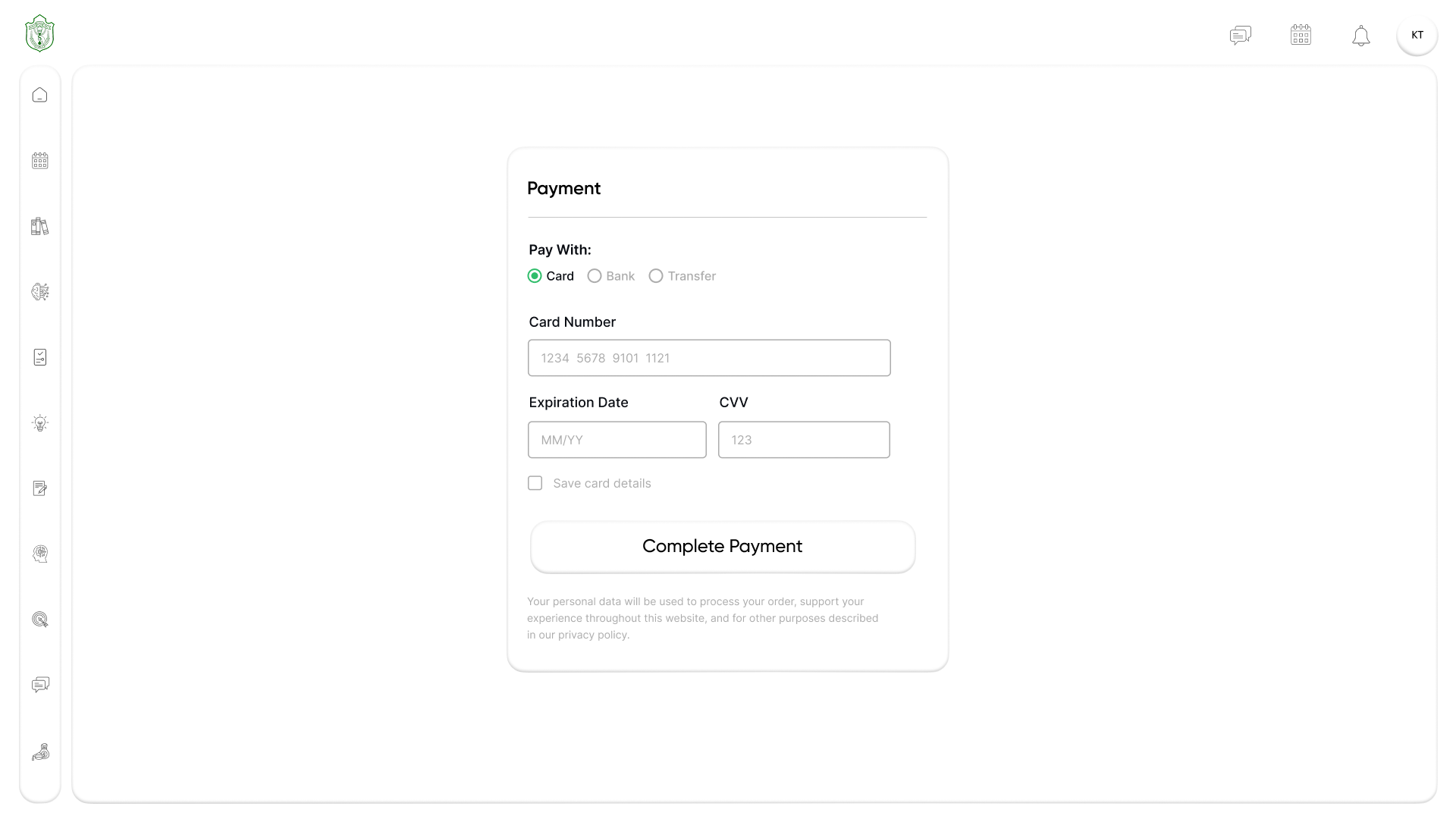1456x819 pixels.
Task: Select the Bank payment option
Action: point(595,276)
